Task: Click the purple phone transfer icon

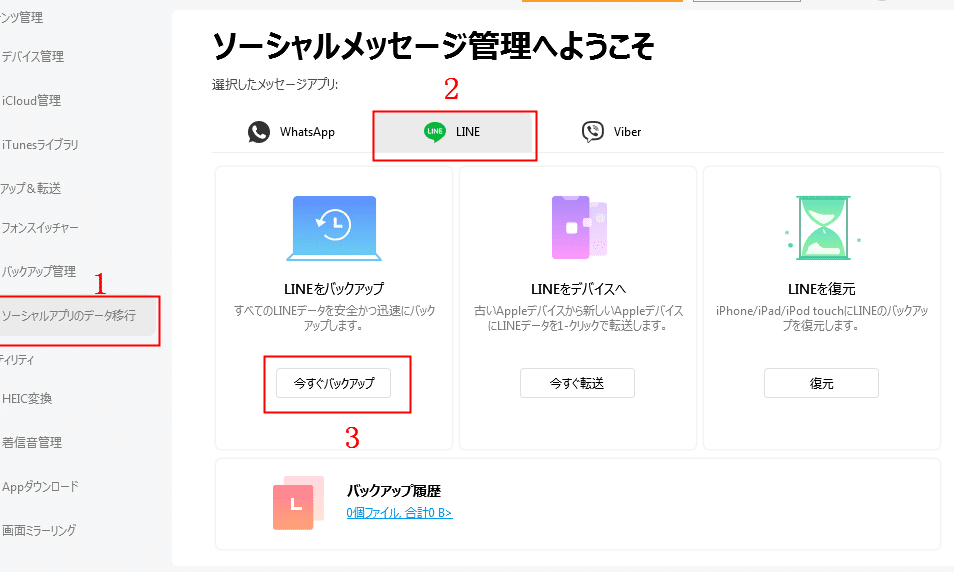Action: pos(579,228)
